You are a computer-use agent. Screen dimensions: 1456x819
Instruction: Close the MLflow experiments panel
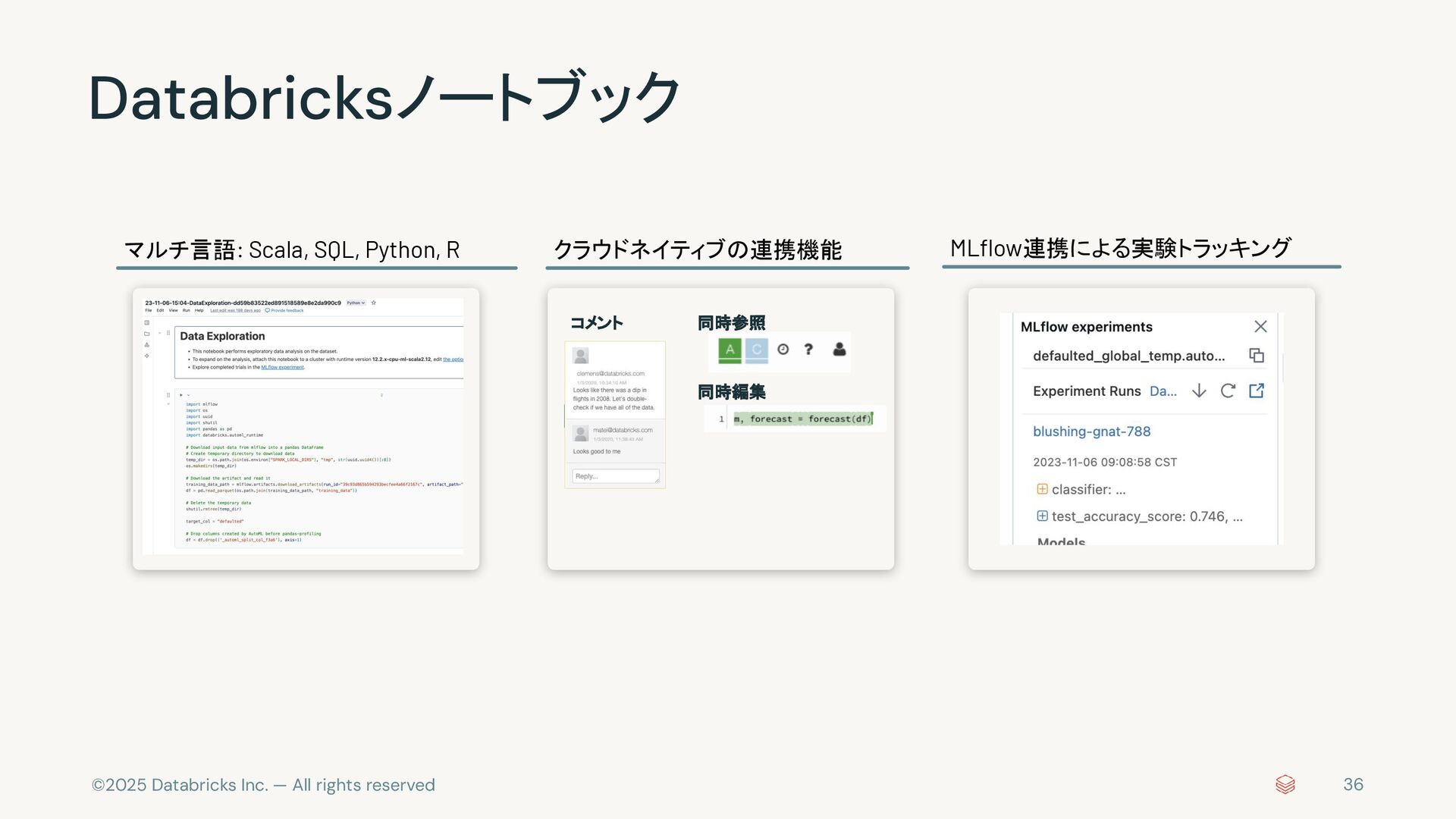click(1260, 326)
